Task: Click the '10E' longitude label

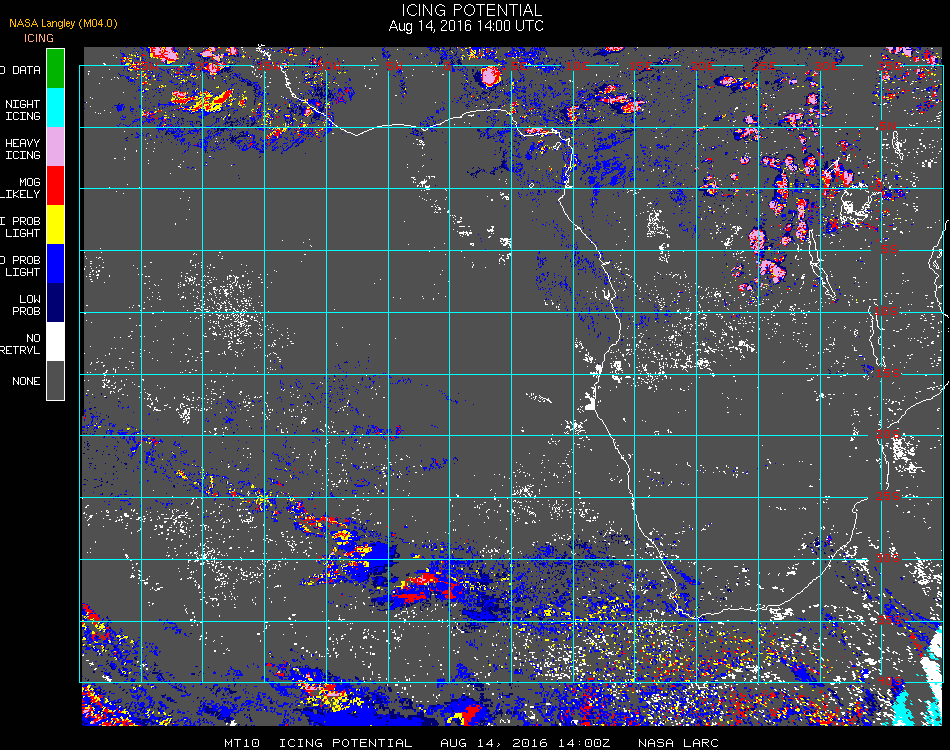Action: [577, 65]
